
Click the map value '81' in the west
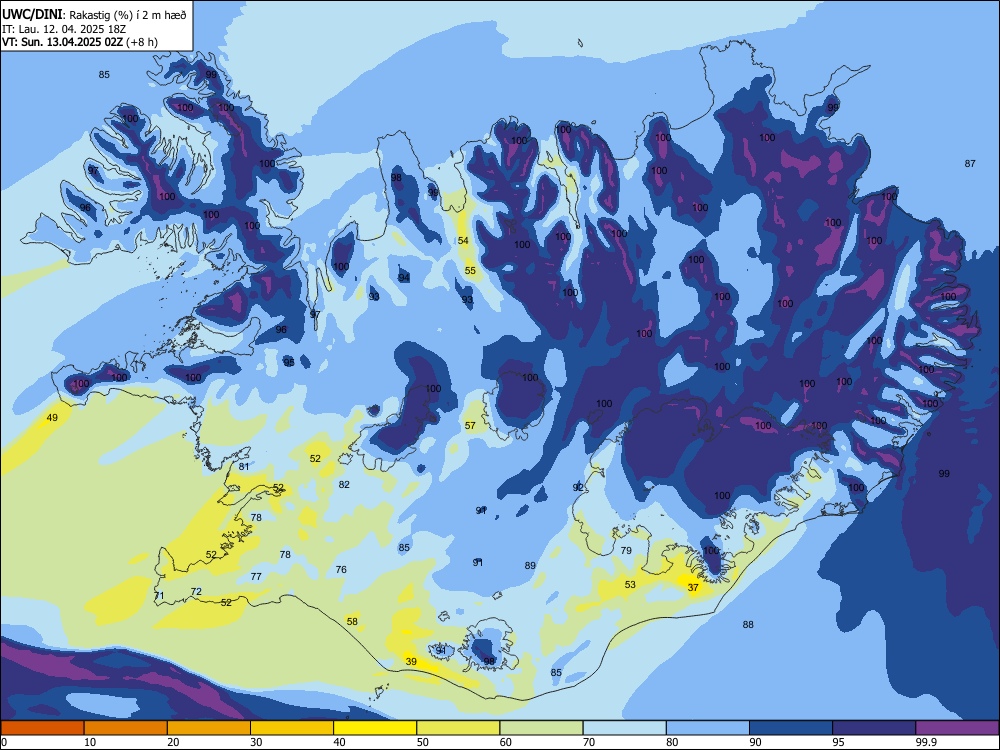(244, 466)
